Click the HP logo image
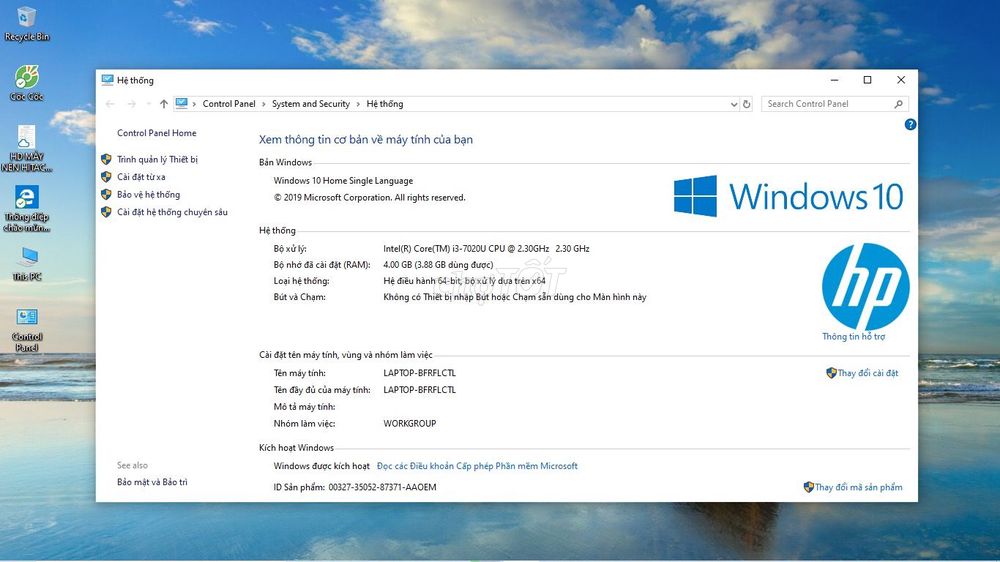The height and width of the screenshot is (562, 1000). (865, 286)
